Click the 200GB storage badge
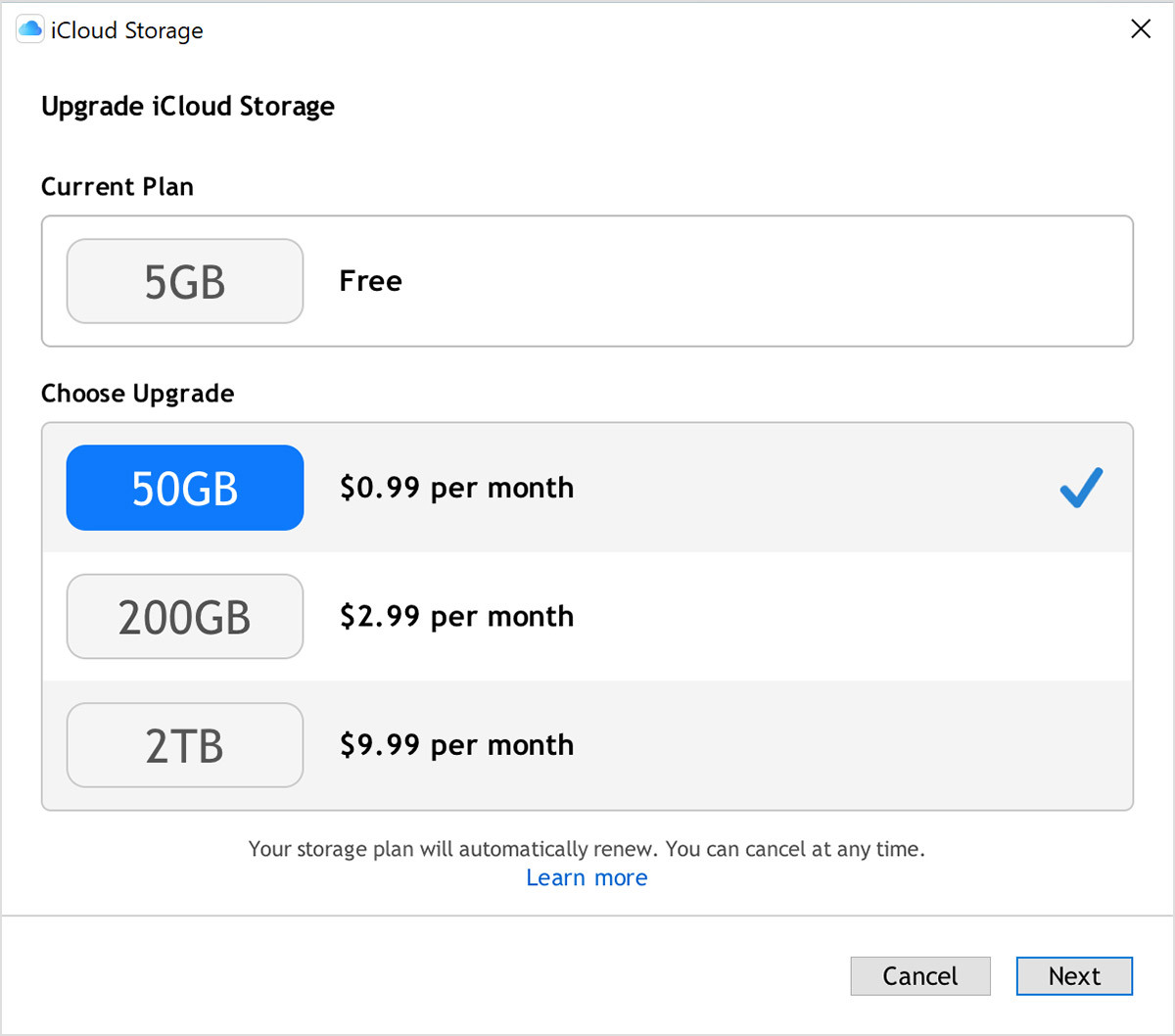Viewport: 1175px width, 1036px height. (x=184, y=617)
